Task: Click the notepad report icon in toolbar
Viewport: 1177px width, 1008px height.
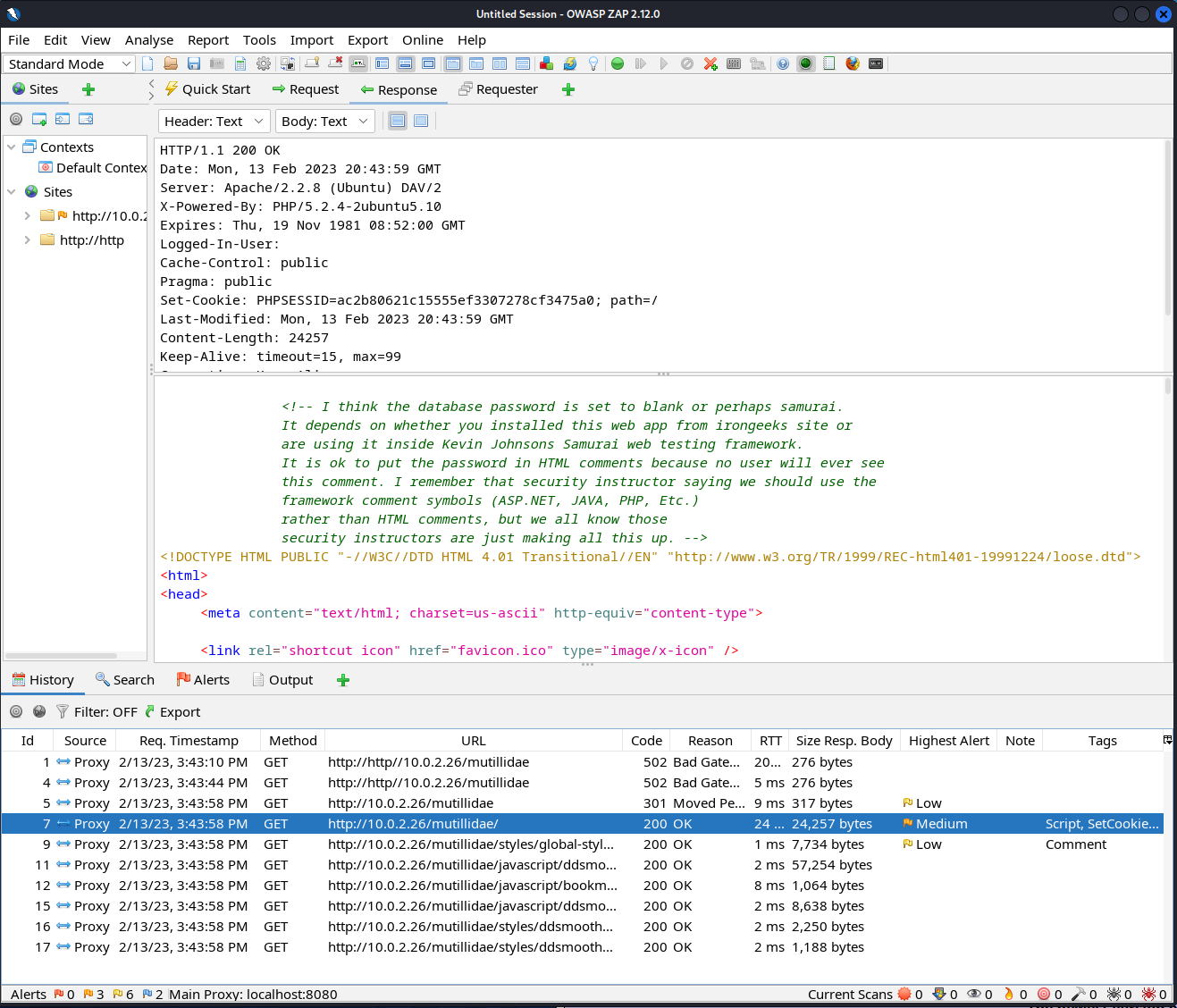Action: tap(829, 63)
